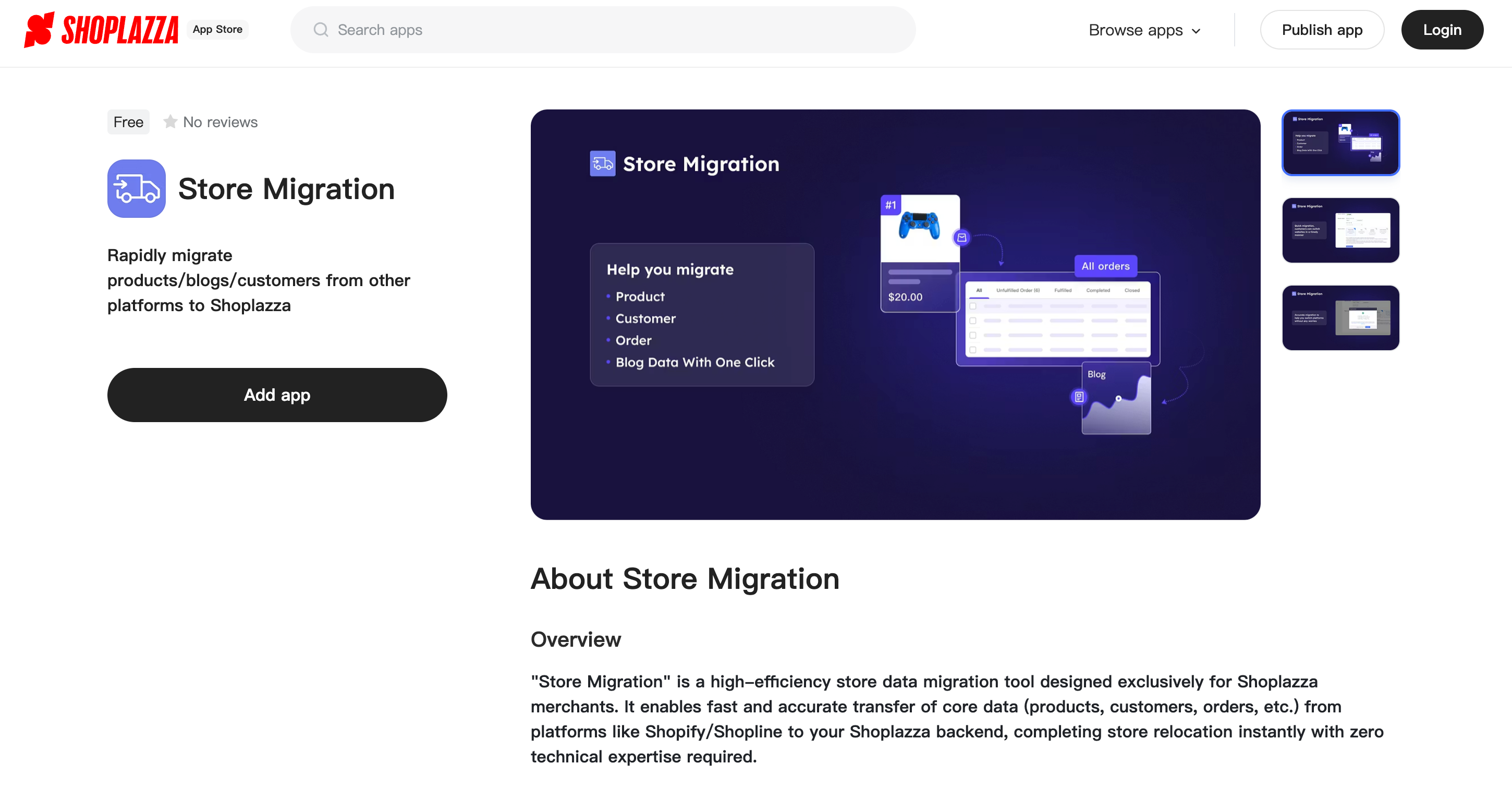Click the search magnifier icon
The width and height of the screenshot is (1512, 789).
pos(321,30)
